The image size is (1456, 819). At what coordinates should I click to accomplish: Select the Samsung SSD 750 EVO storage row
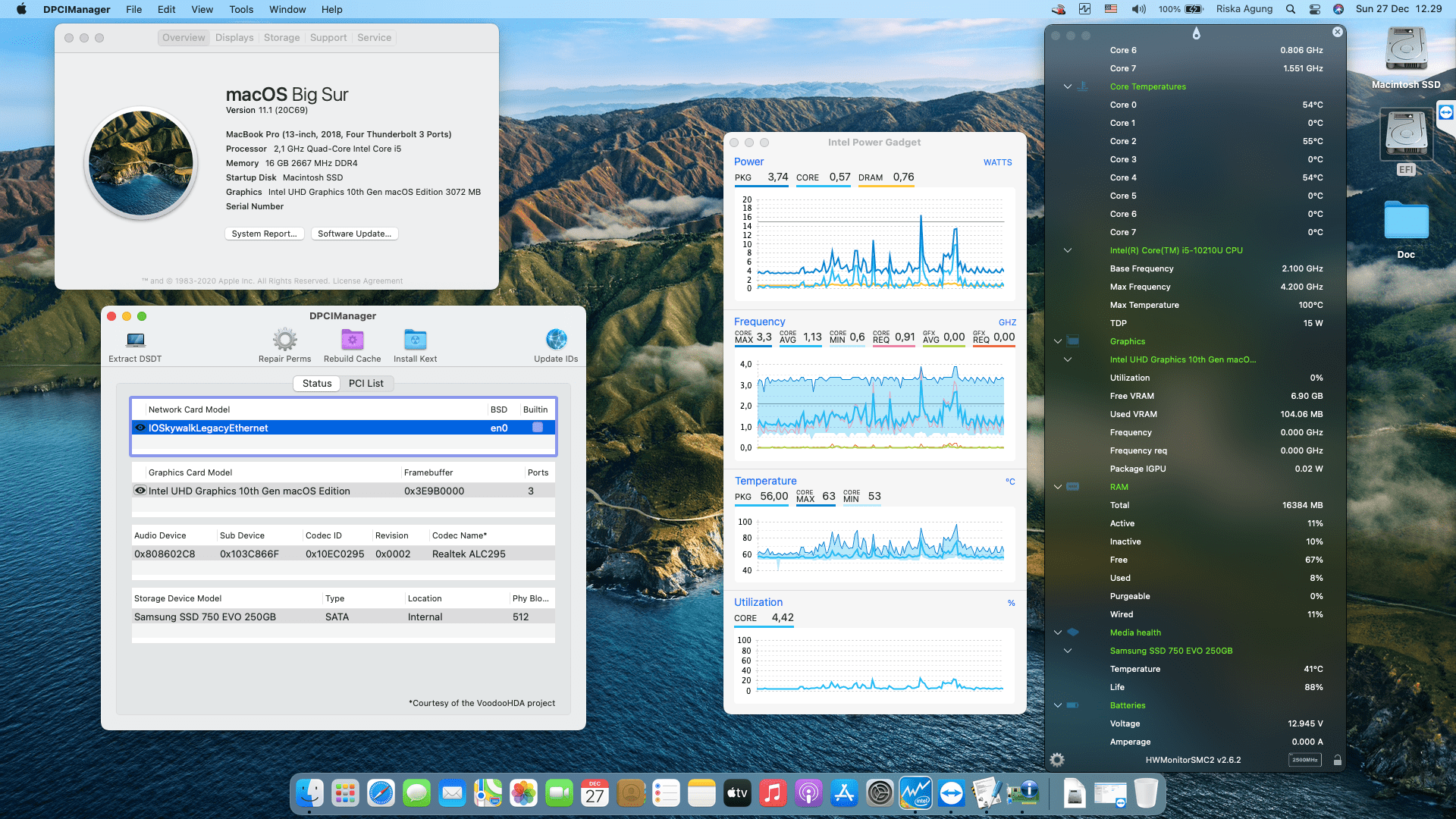tap(344, 617)
